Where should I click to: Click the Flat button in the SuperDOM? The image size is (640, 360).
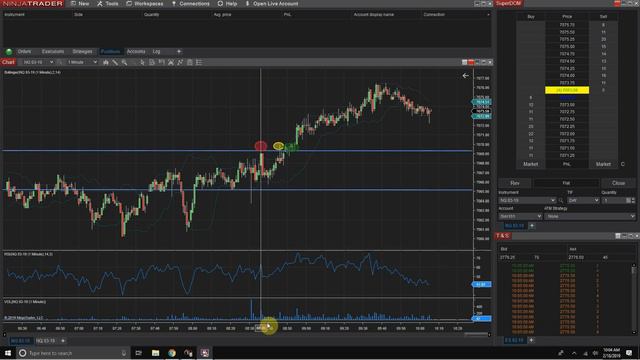[566, 183]
